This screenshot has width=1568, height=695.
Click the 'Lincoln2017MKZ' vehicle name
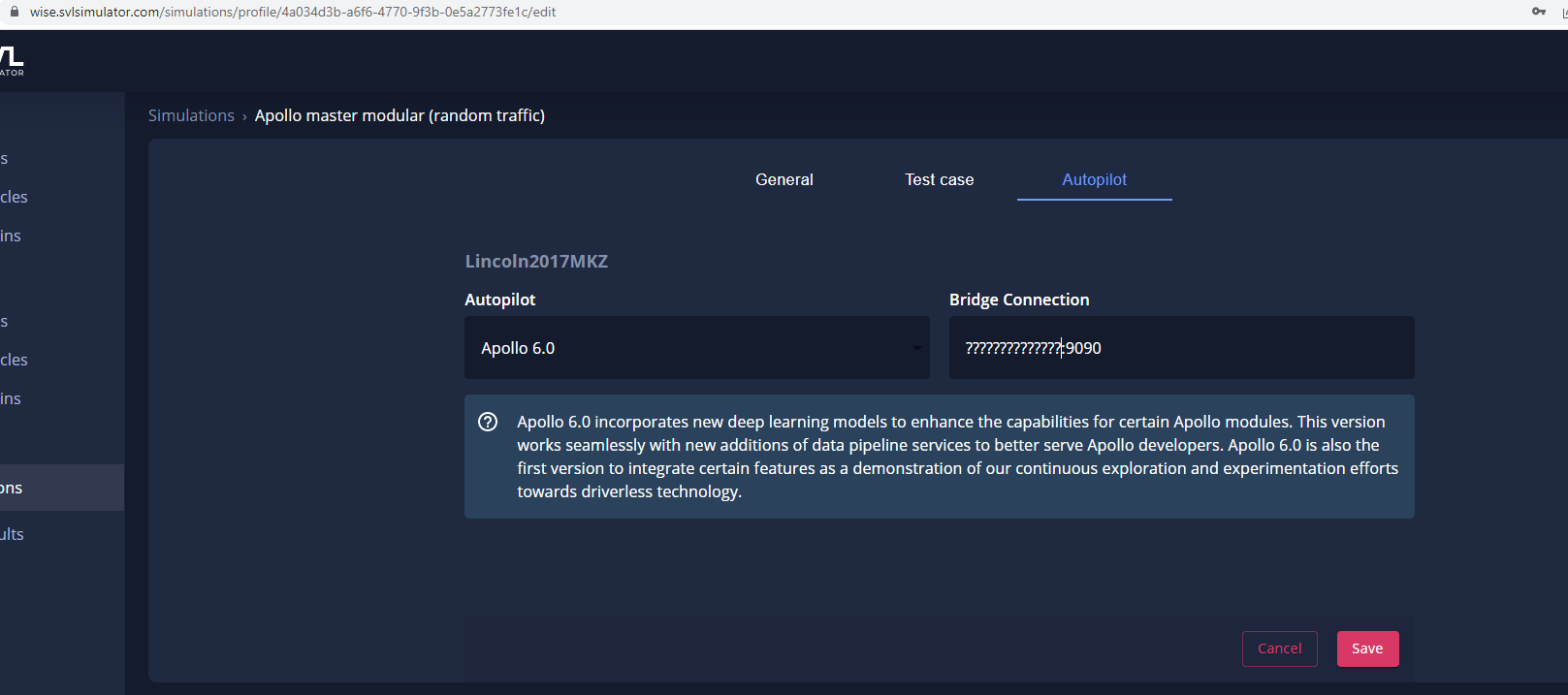536,261
